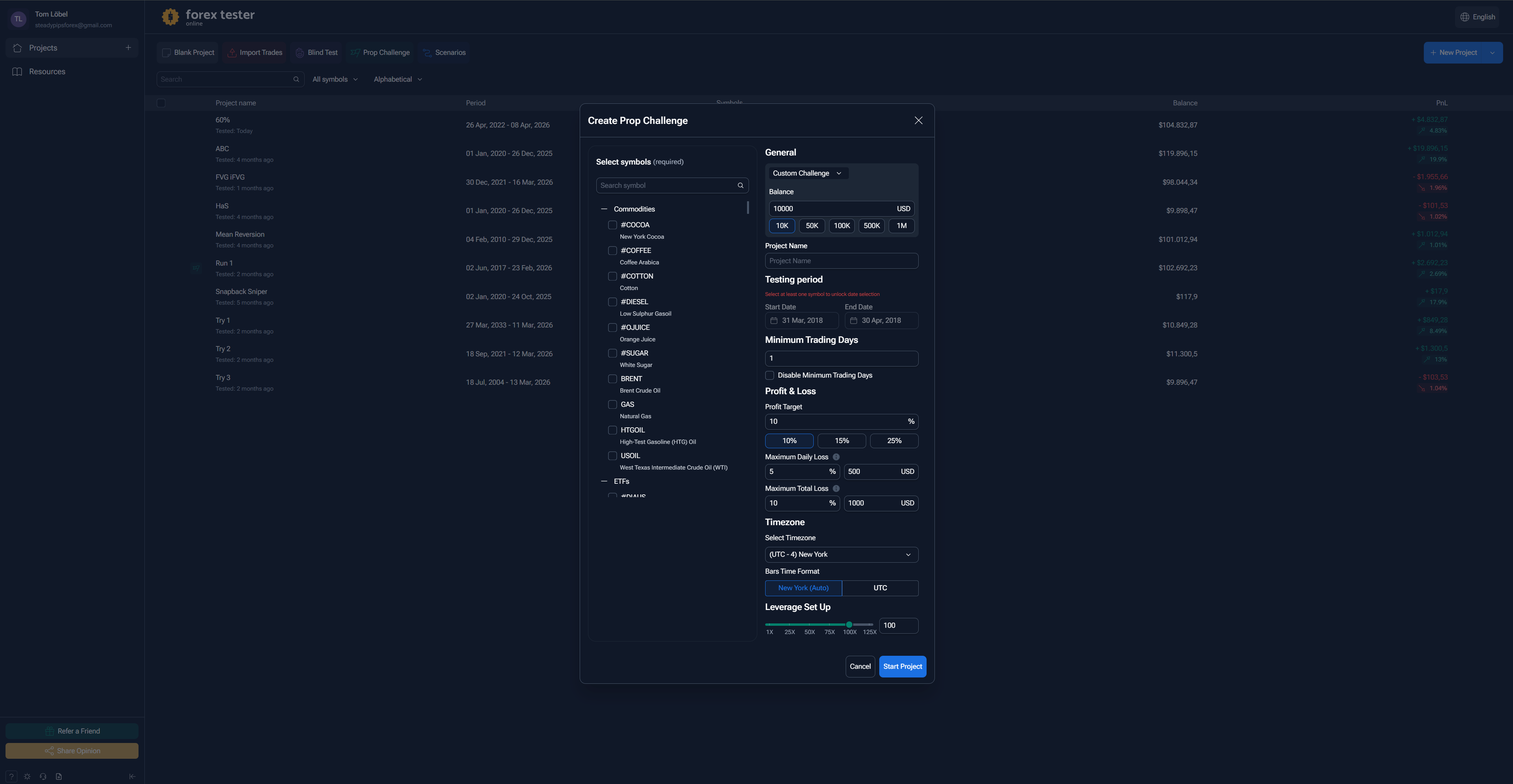Click the Blank Project icon

coord(166,53)
